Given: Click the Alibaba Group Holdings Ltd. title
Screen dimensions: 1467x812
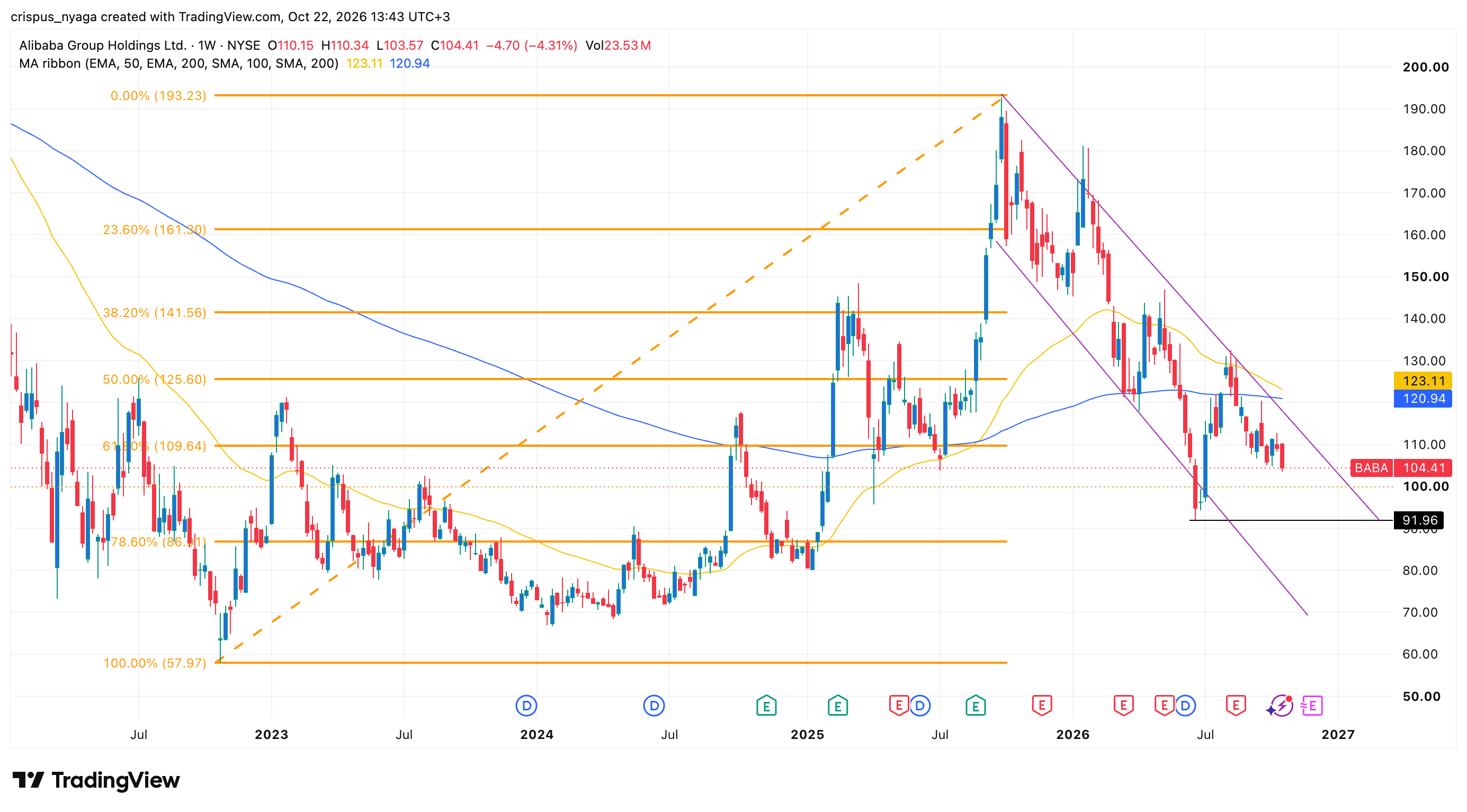Looking at the screenshot, I should [x=103, y=45].
